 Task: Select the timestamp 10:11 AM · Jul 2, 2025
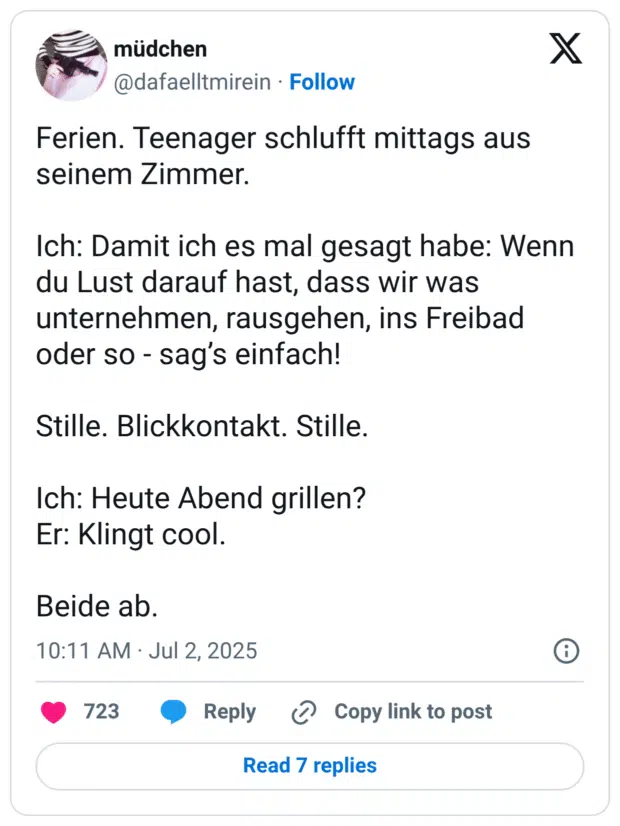click(x=147, y=651)
